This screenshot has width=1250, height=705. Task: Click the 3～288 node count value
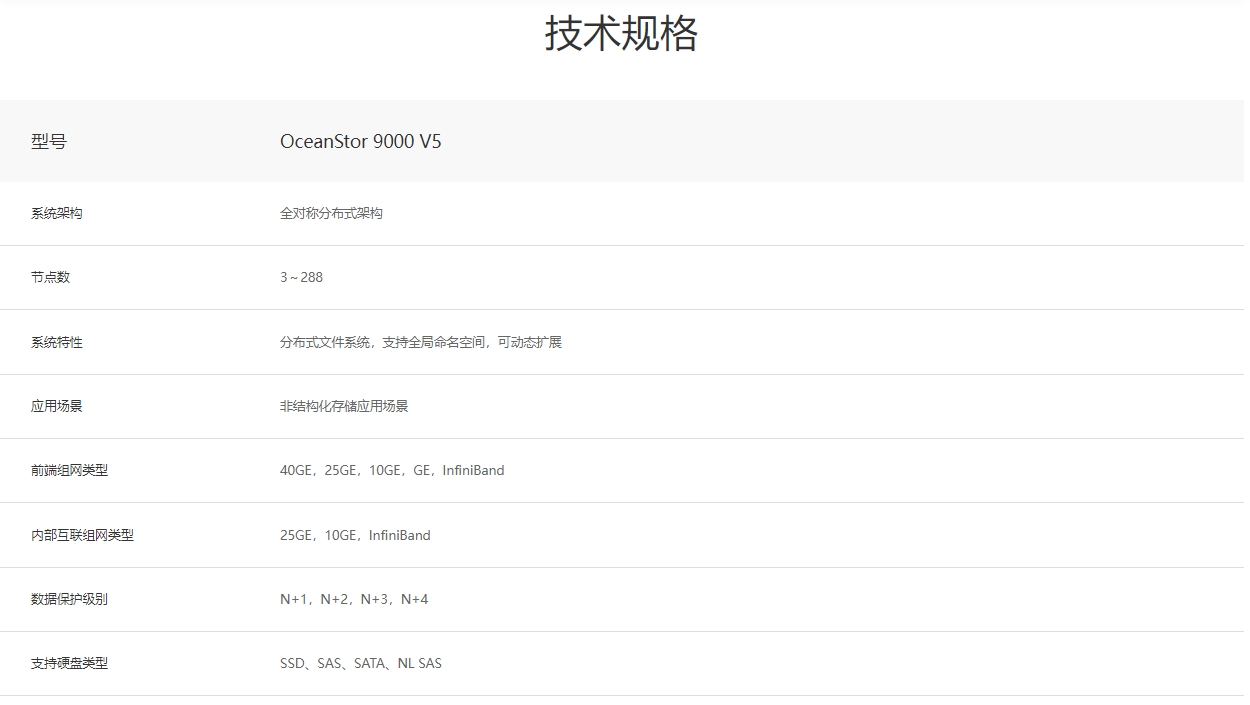point(302,277)
